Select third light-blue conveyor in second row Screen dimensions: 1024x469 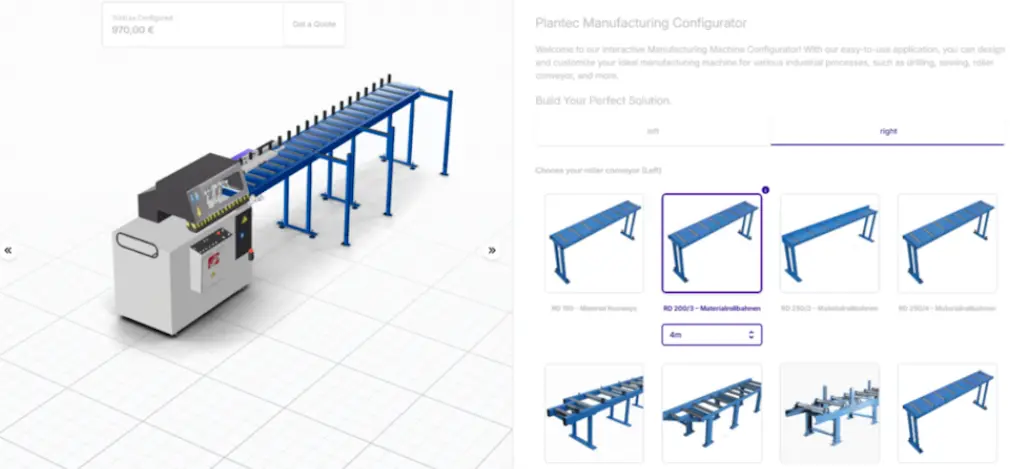(x=829, y=413)
